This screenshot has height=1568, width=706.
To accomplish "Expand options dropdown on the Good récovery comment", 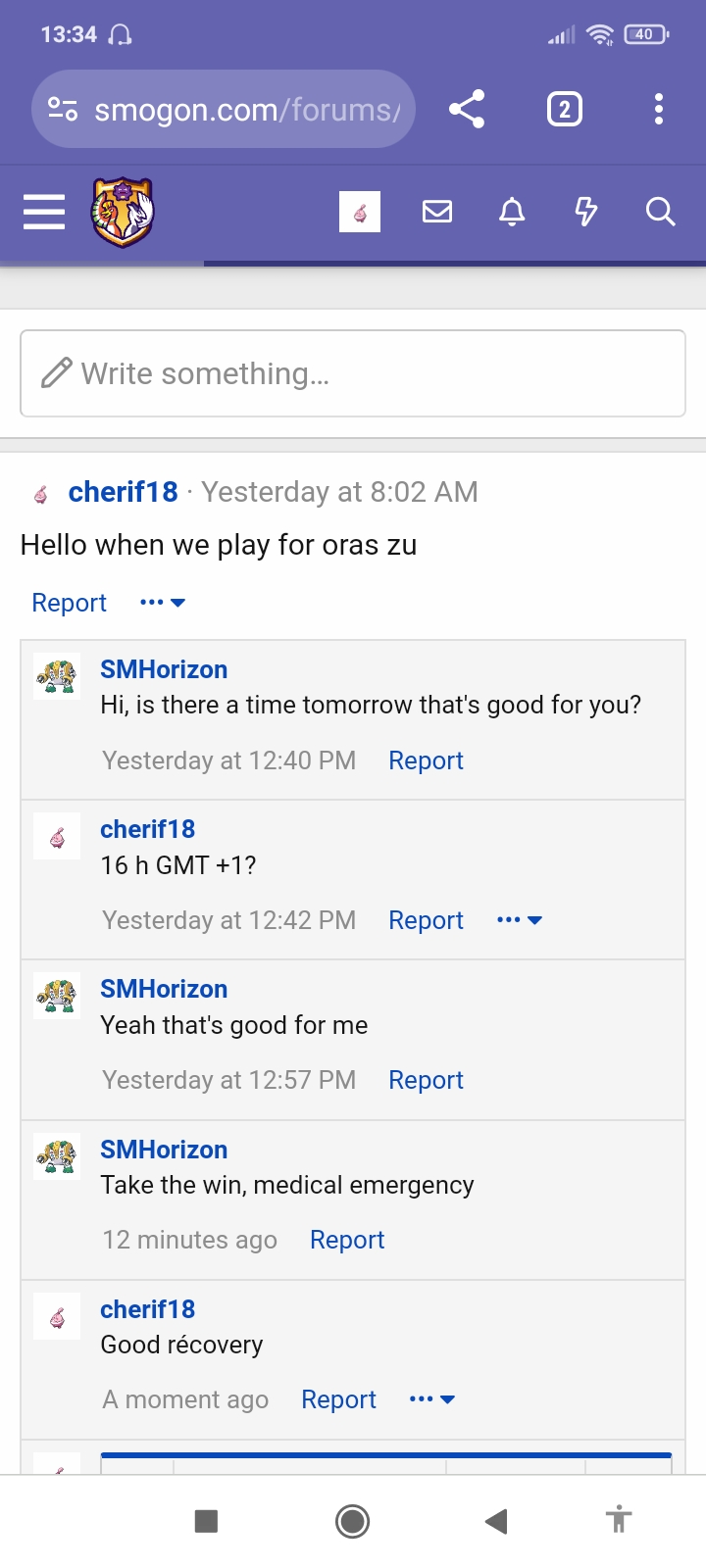I will [432, 1399].
